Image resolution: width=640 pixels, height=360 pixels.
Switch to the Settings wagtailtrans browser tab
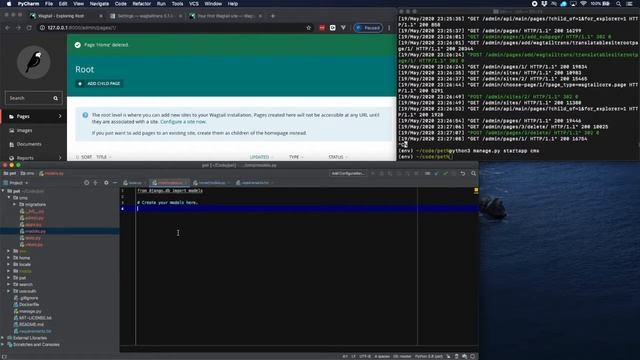click(146, 16)
